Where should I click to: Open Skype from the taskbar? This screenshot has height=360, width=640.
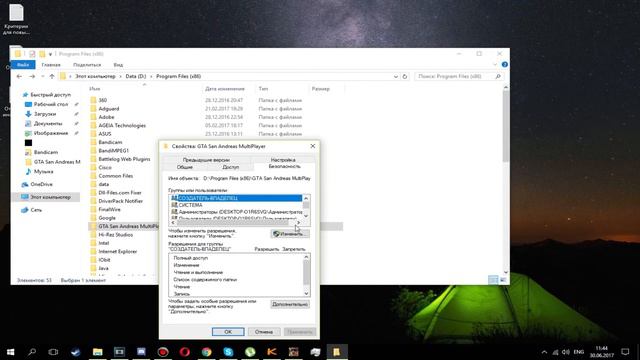[228, 351]
